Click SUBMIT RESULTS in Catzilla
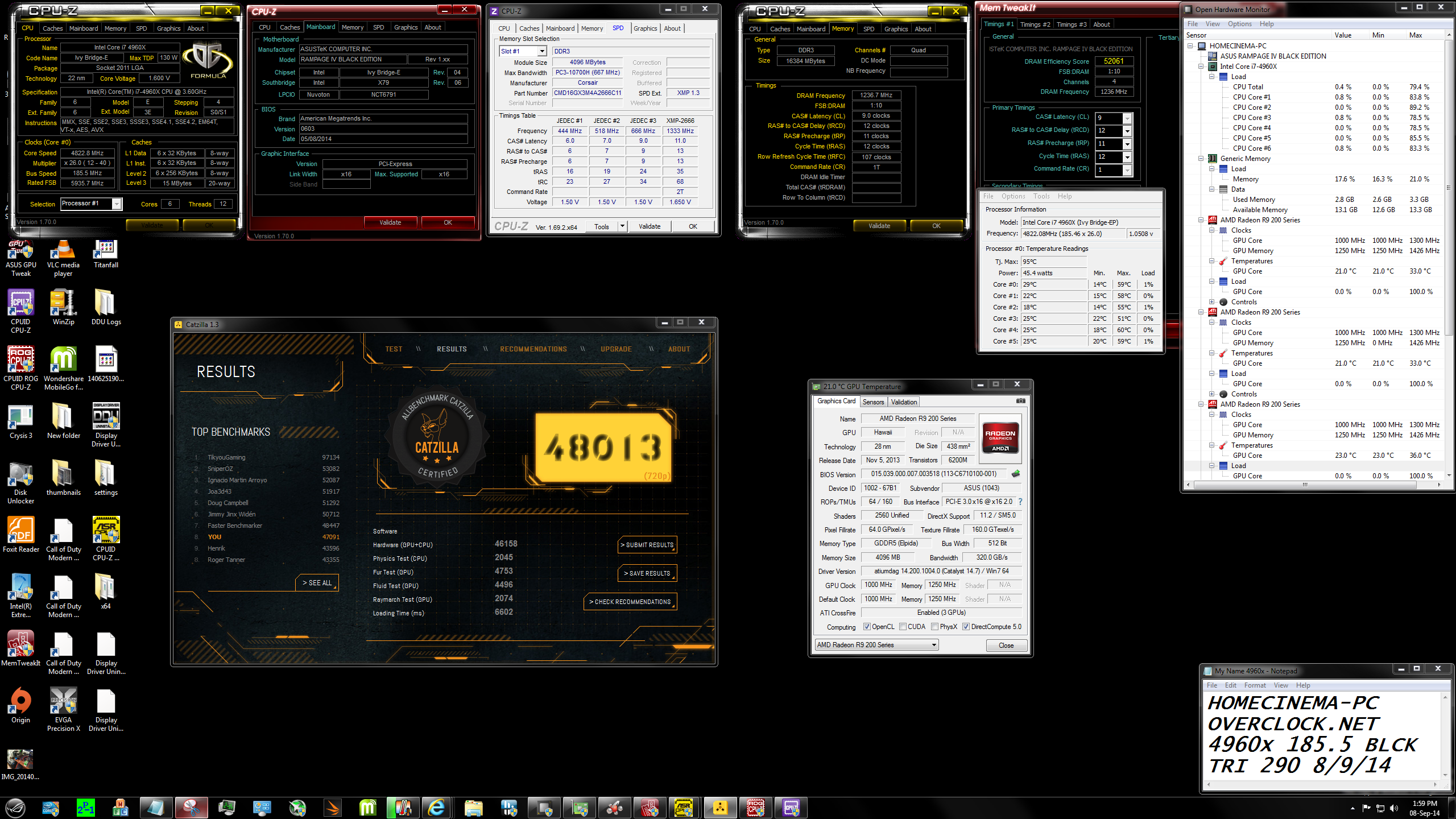 [647, 545]
